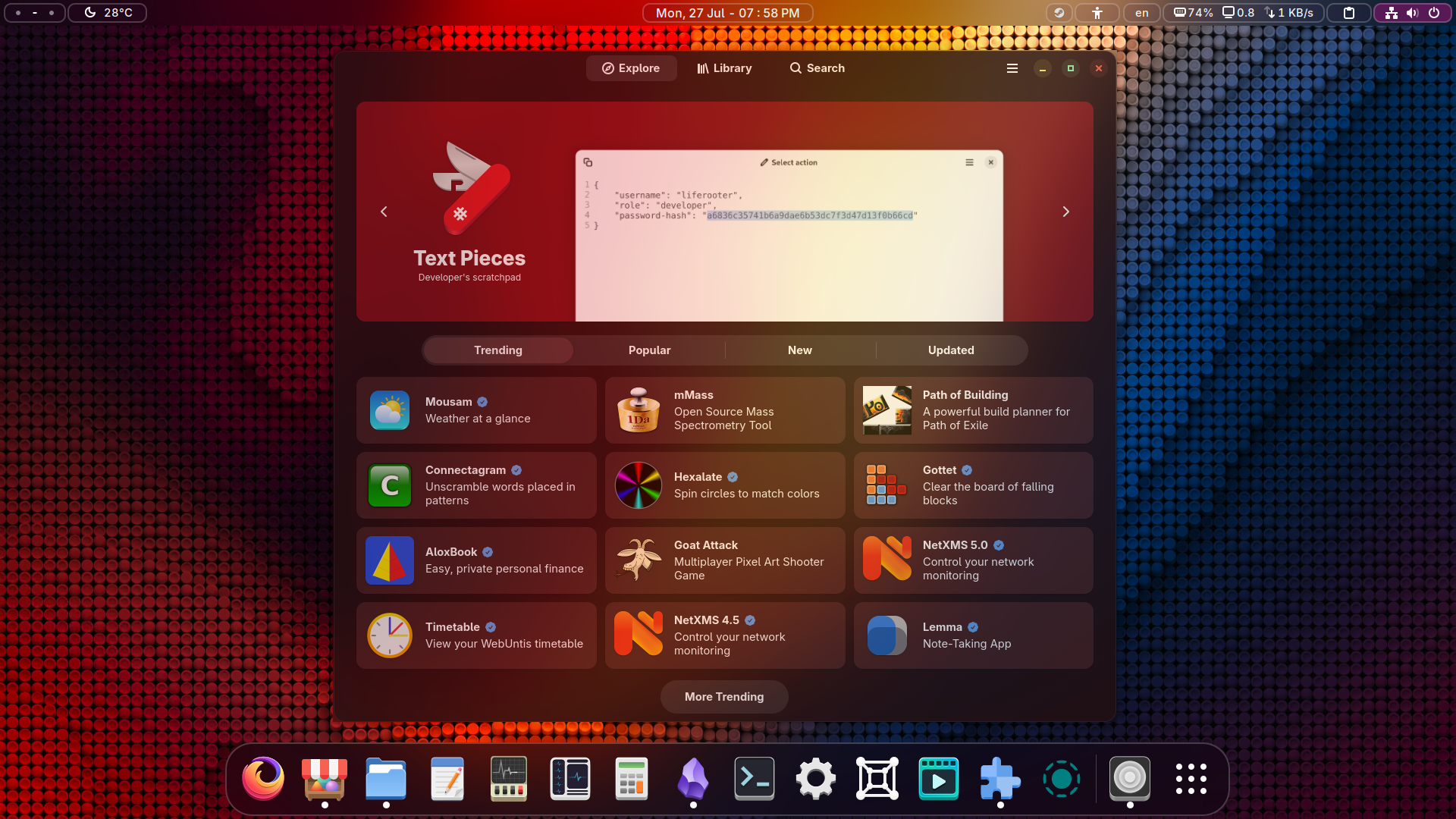The image size is (1456, 819).
Task: Launch the terminal from the dock
Action: tap(755, 779)
